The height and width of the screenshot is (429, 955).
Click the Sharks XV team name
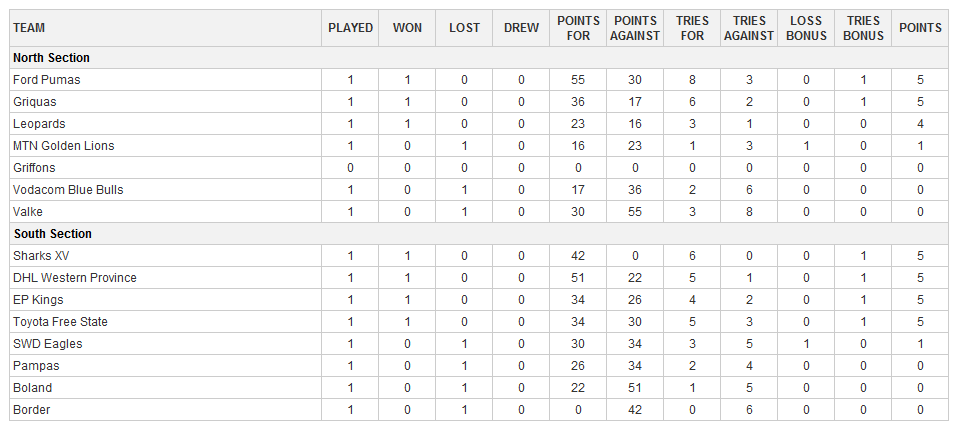[x=41, y=256]
